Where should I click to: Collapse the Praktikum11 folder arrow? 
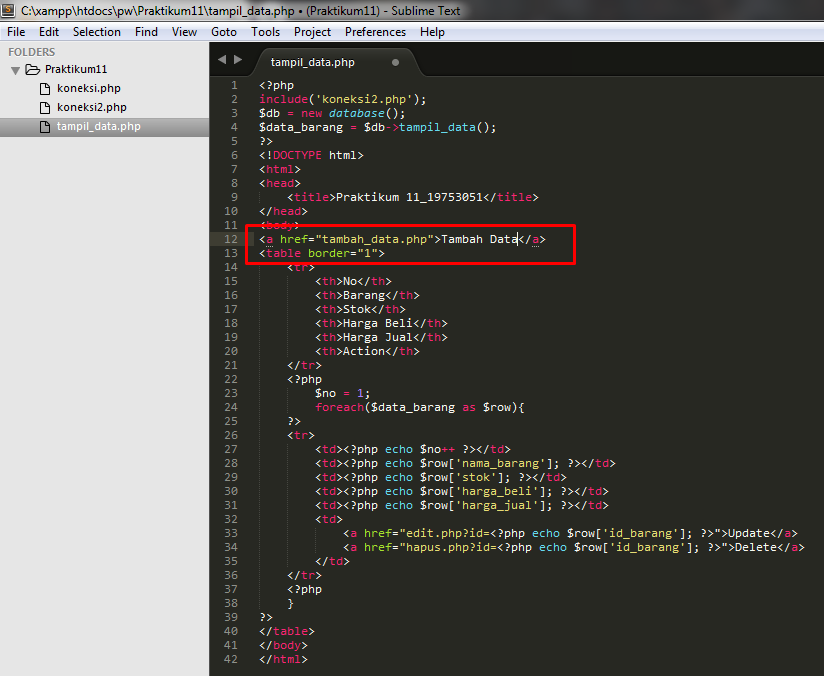click(16, 70)
